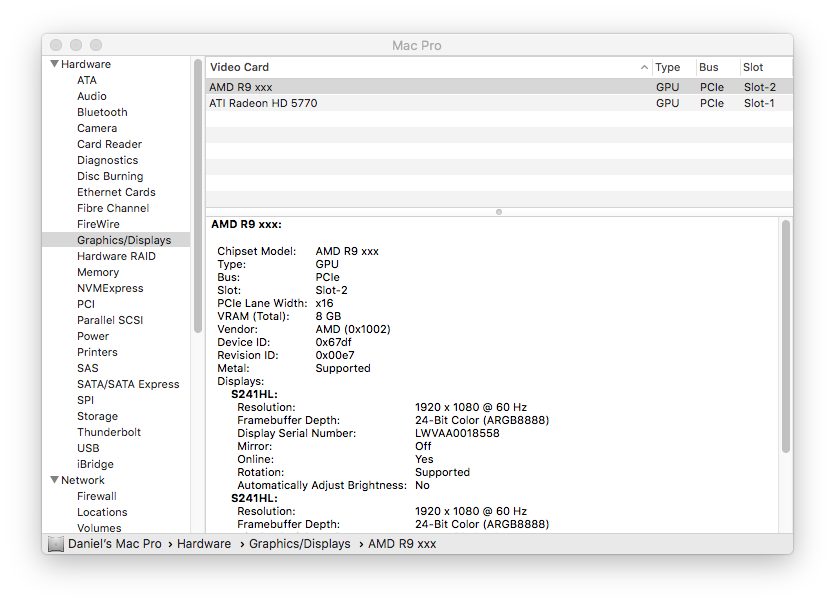Viewport: 835px width, 604px height.
Task: Click AMD R9 xxx in the path bar
Action: (x=402, y=544)
